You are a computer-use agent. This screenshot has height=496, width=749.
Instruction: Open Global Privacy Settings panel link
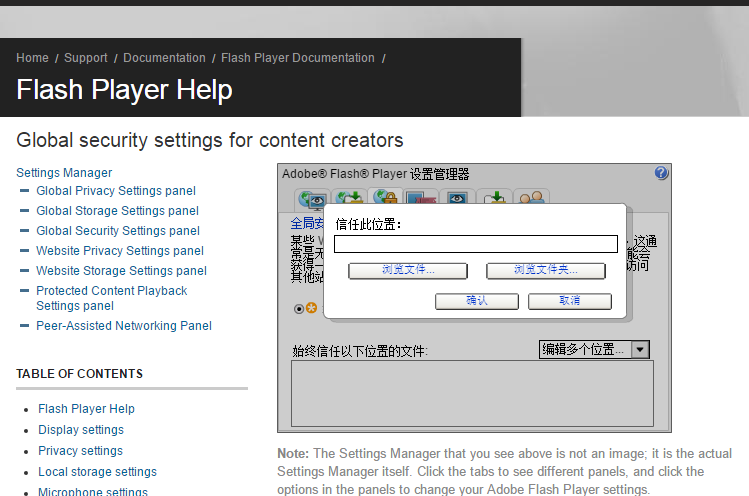pos(116,191)
